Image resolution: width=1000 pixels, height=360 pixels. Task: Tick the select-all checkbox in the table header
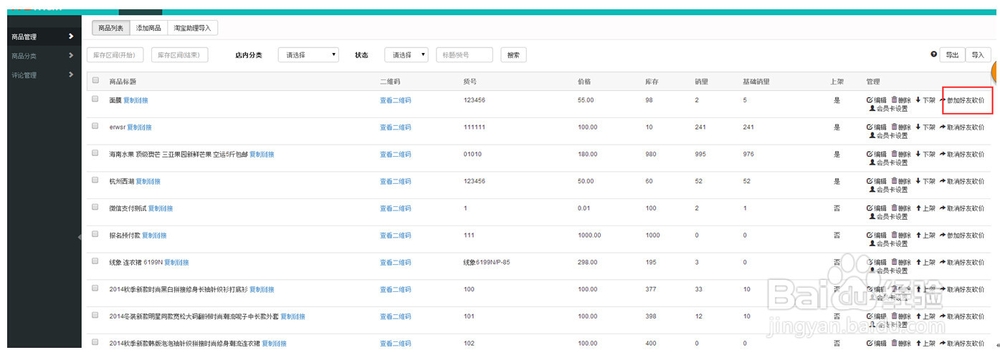(x=96, y=80)
